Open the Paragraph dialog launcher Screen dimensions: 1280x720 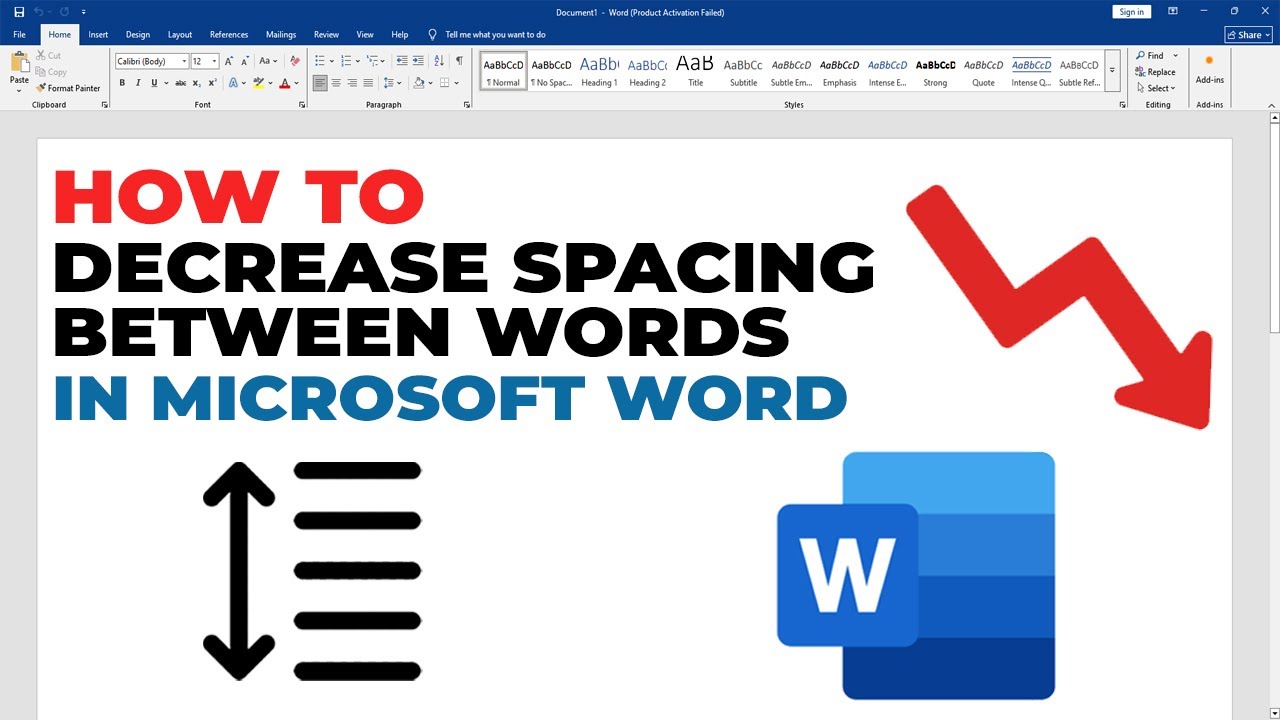point(466,105)
